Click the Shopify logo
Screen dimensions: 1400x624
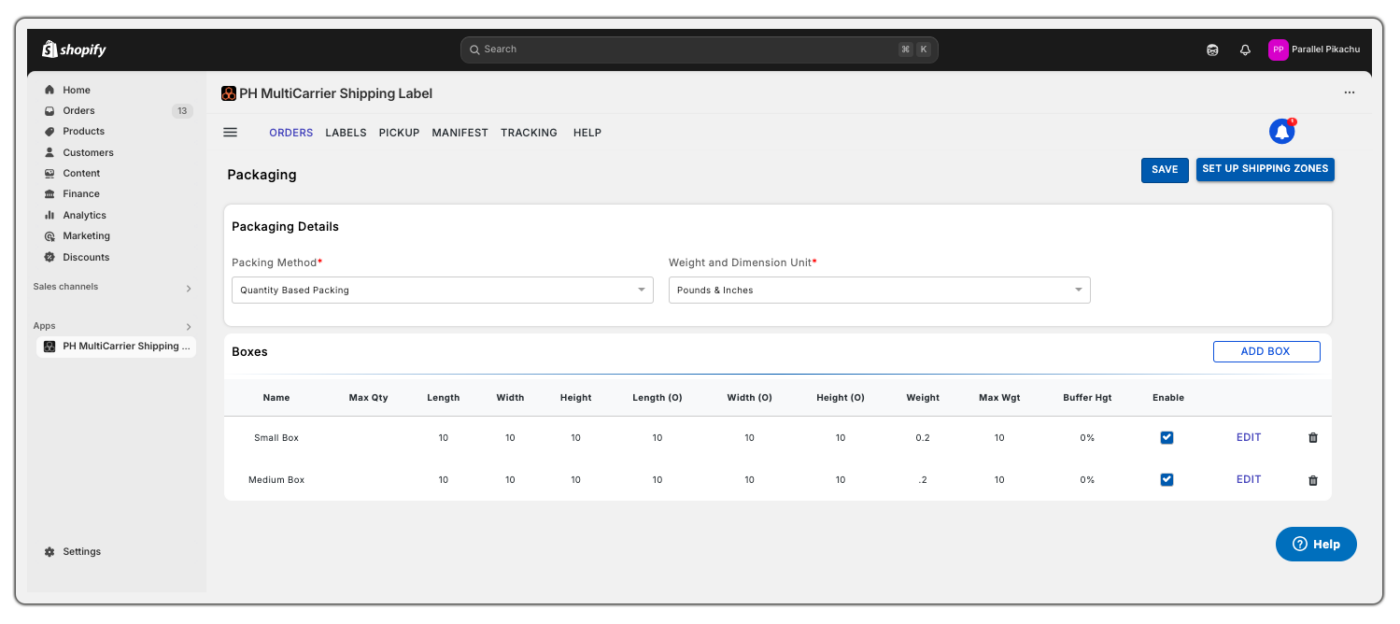[74, 49]
